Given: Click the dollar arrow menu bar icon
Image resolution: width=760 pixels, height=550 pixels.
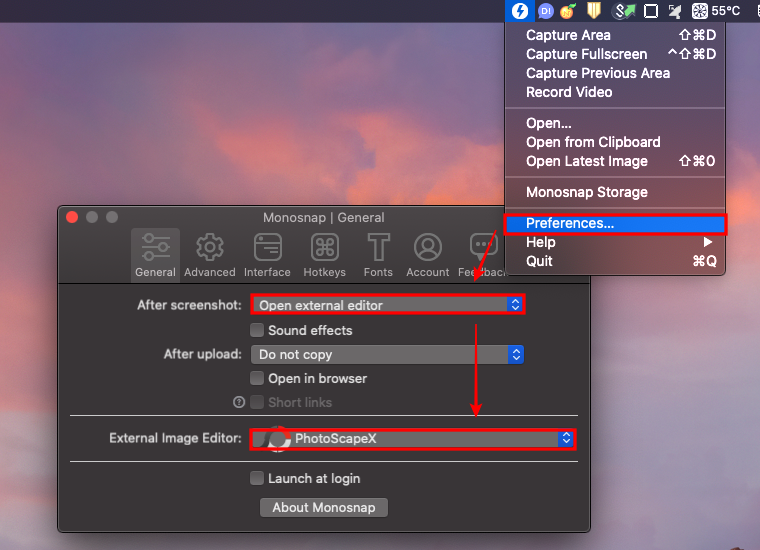Looking at the screenshot, I should [623, 11].
